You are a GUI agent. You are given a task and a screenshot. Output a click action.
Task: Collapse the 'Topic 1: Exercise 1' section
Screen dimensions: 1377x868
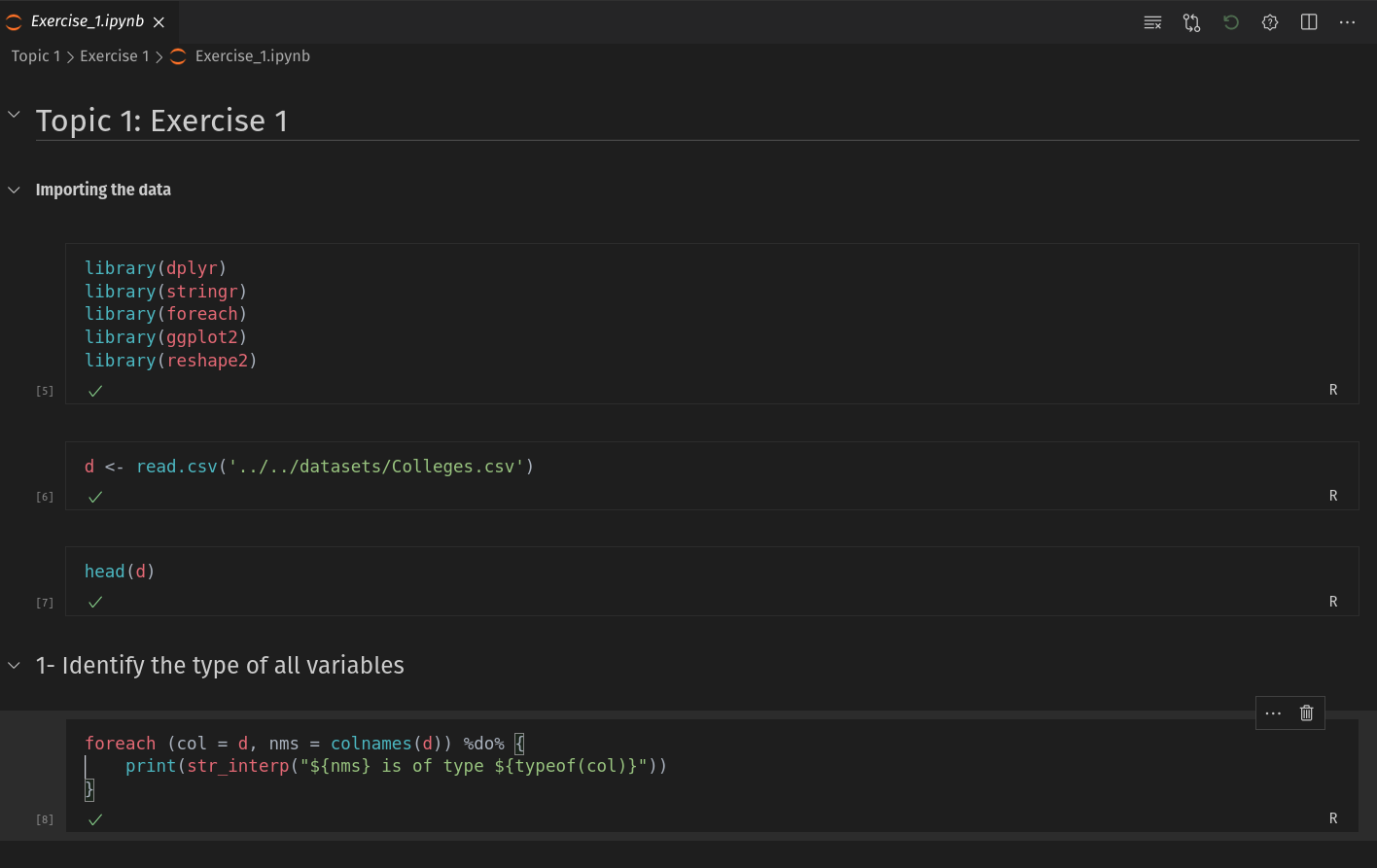tap(15, 115)
